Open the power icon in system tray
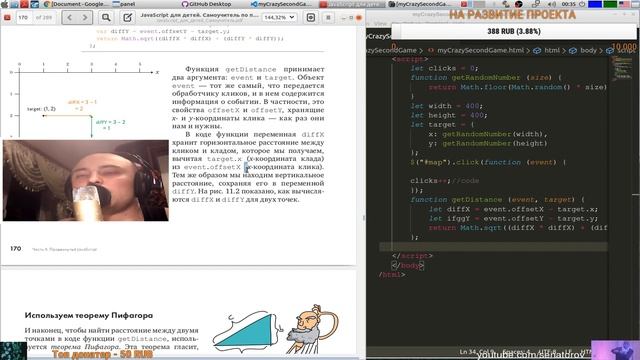 [582, 4]
